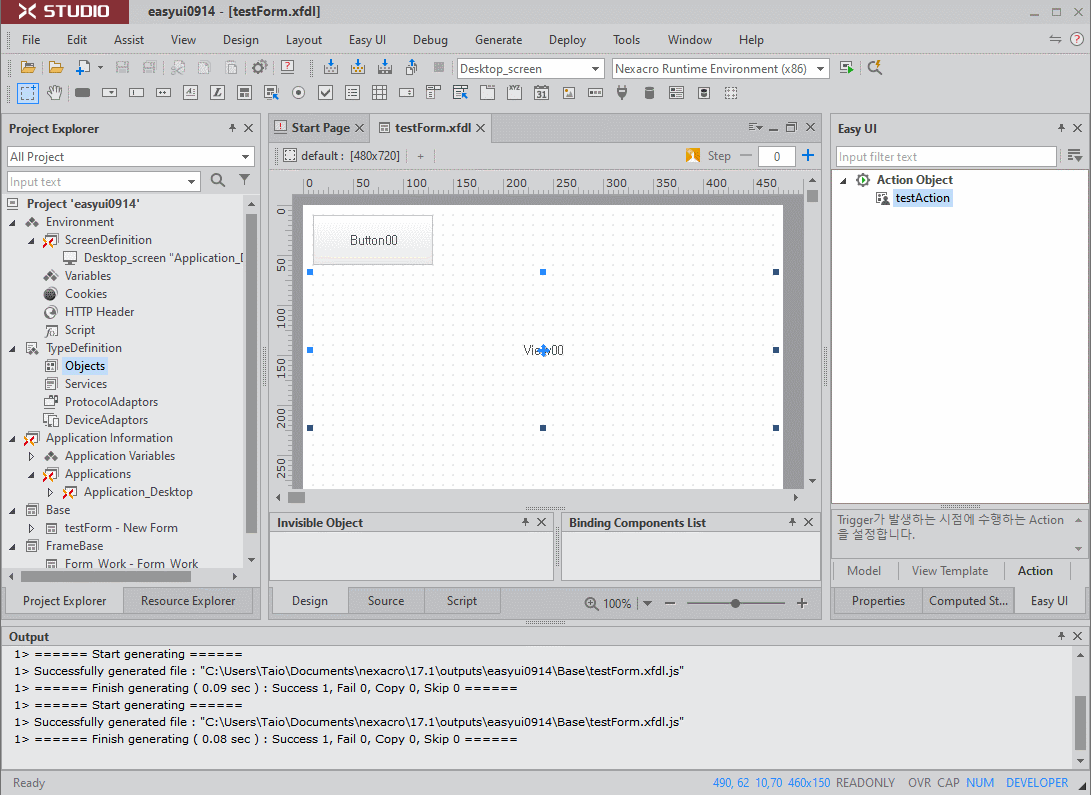Viewport: 1091px width, 795px height.
Task: Open Options via the gear icon
Action: 260,67
